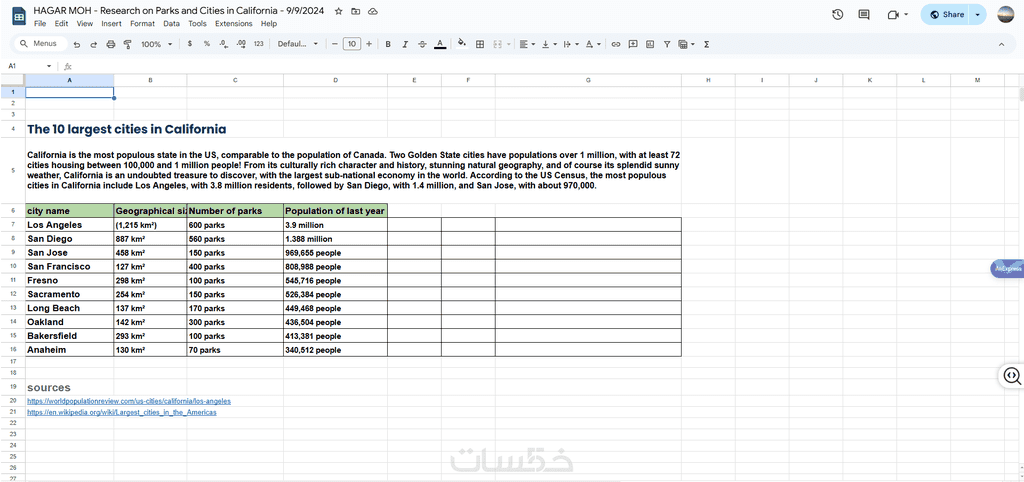Screen dimensions: 1024x482
Task: Open the Wikipedia largest cities link
Action: (x=121, y=413)
